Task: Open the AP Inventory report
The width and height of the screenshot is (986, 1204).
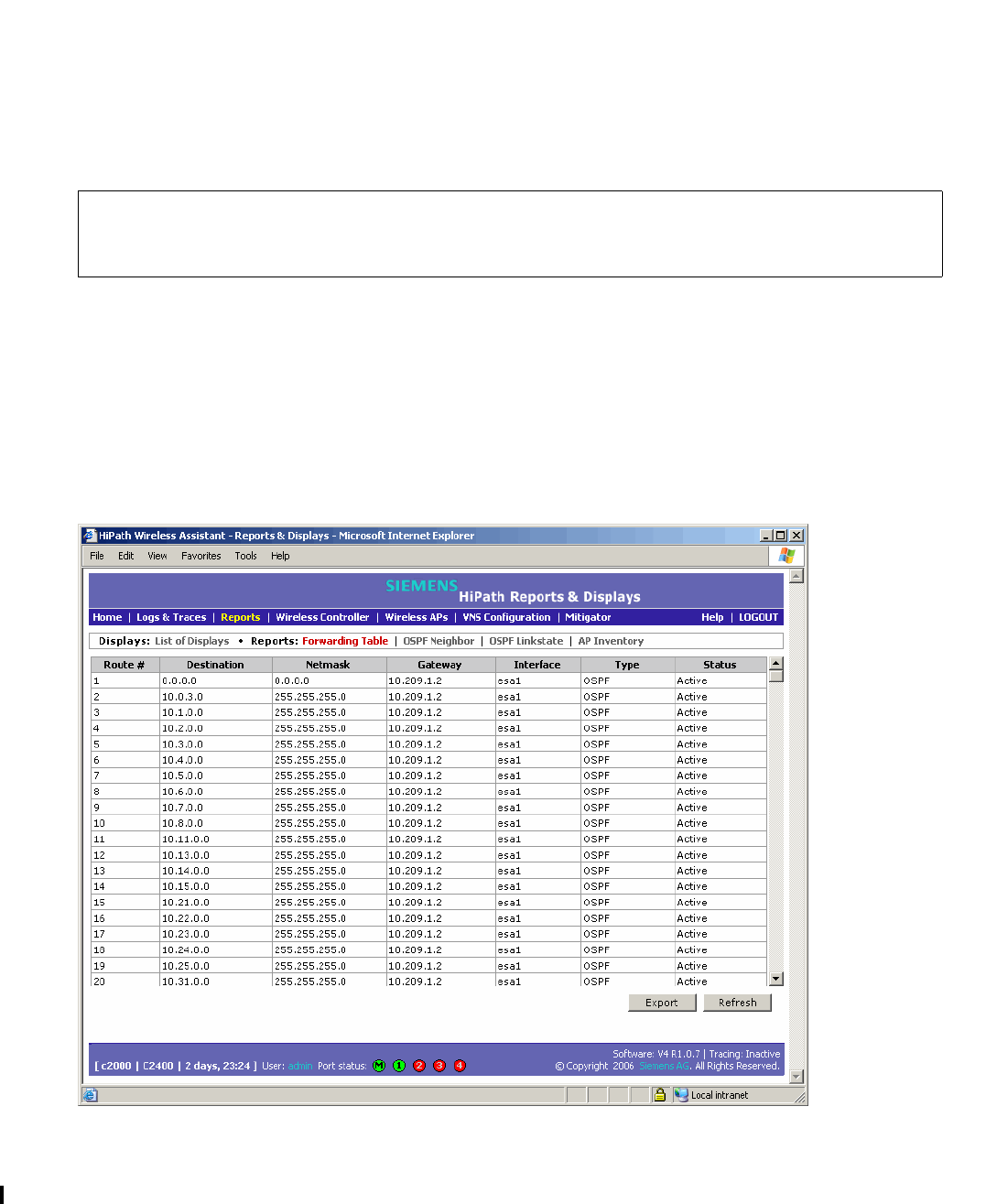Action: click(x=611, y=641)
